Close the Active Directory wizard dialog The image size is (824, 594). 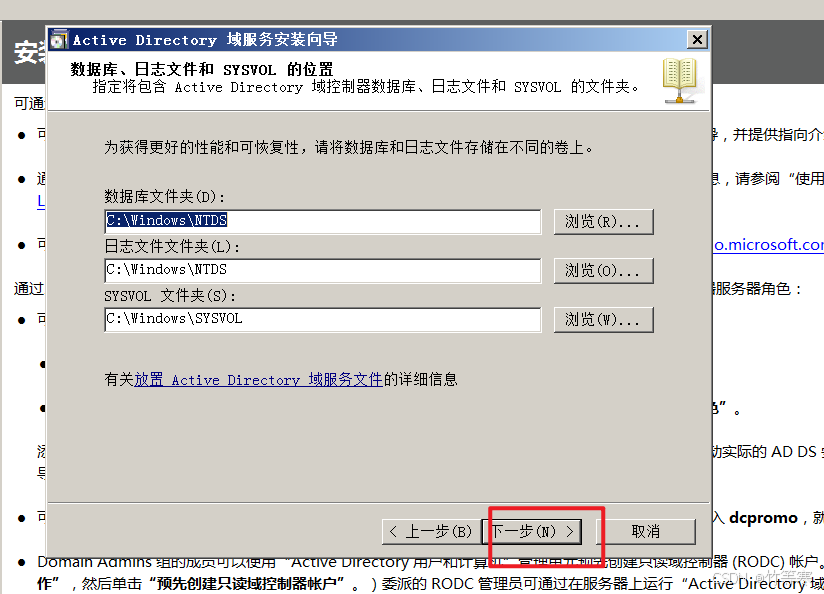697,39
